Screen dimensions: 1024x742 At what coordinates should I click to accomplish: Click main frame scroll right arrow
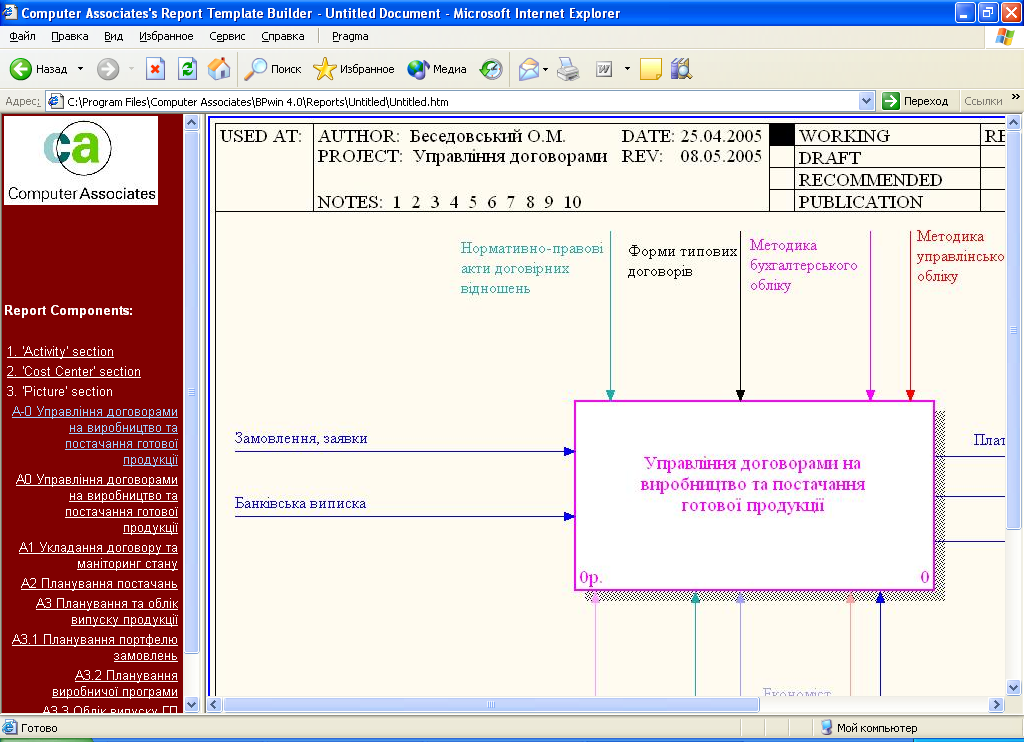tap(996, 704)
